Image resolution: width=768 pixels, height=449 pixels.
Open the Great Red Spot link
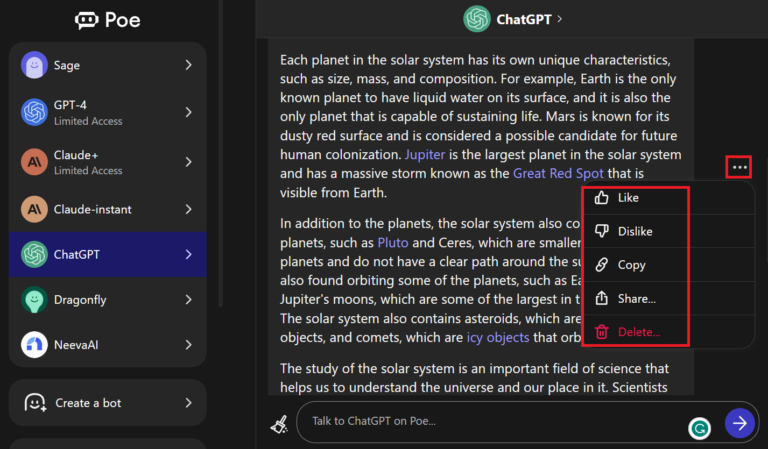coord(558,173)
